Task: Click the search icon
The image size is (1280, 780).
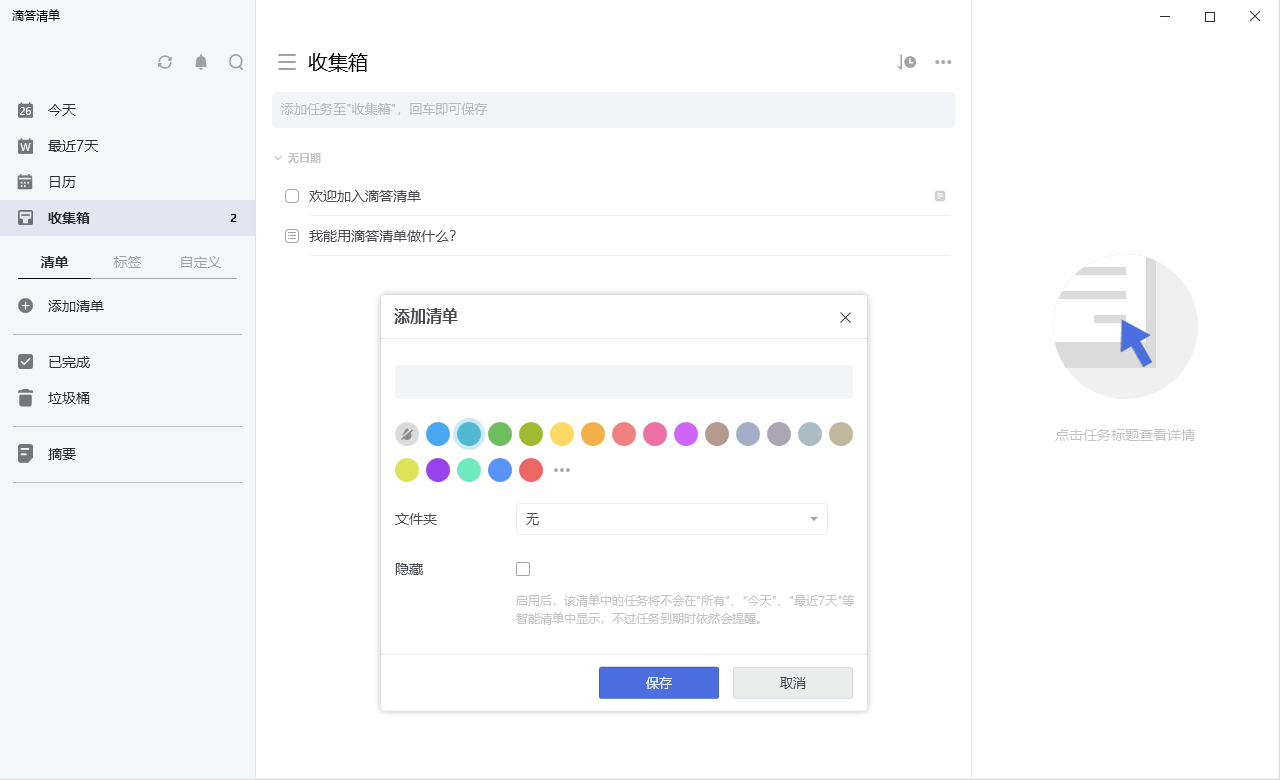Action: point(236,62)
